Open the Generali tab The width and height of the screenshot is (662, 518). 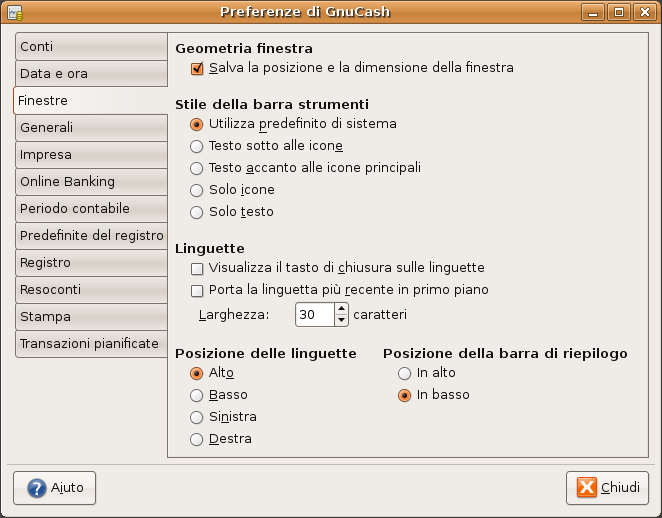[x=92, y=127]
